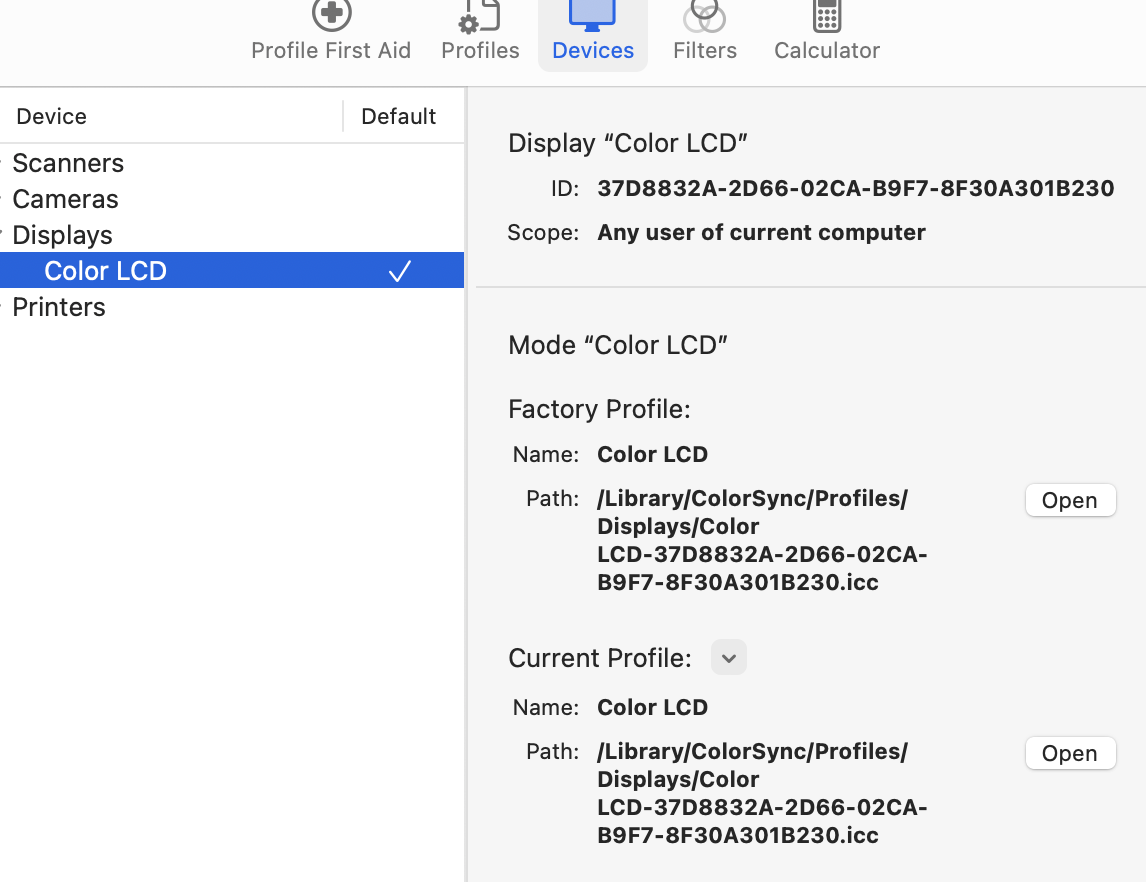The image size is (1146, 882).
Task: Click the Device column header
Action: pos(51,116)
